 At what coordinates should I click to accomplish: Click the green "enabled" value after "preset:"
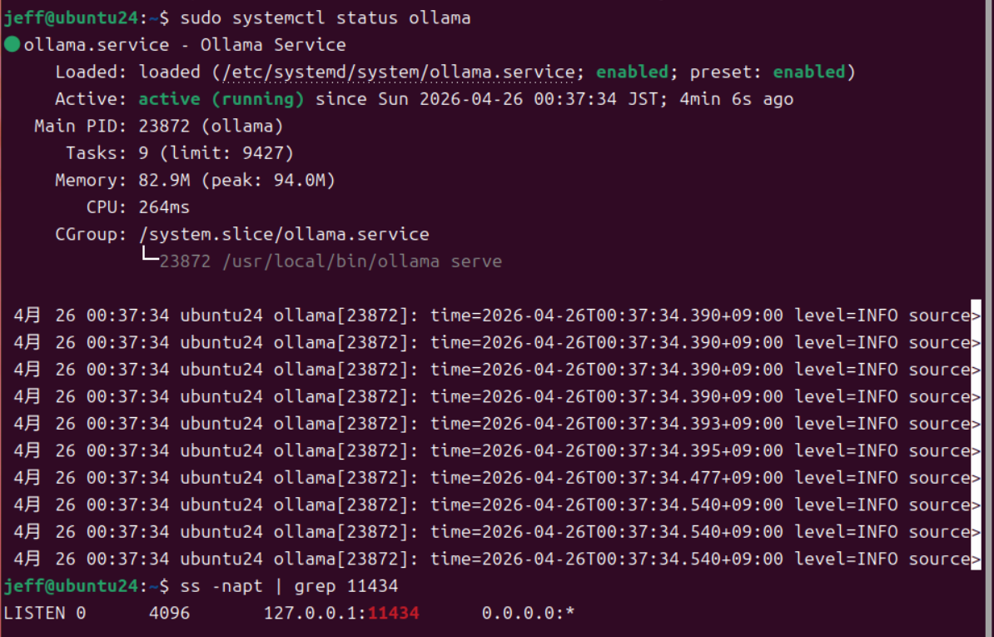click(809, 72)
